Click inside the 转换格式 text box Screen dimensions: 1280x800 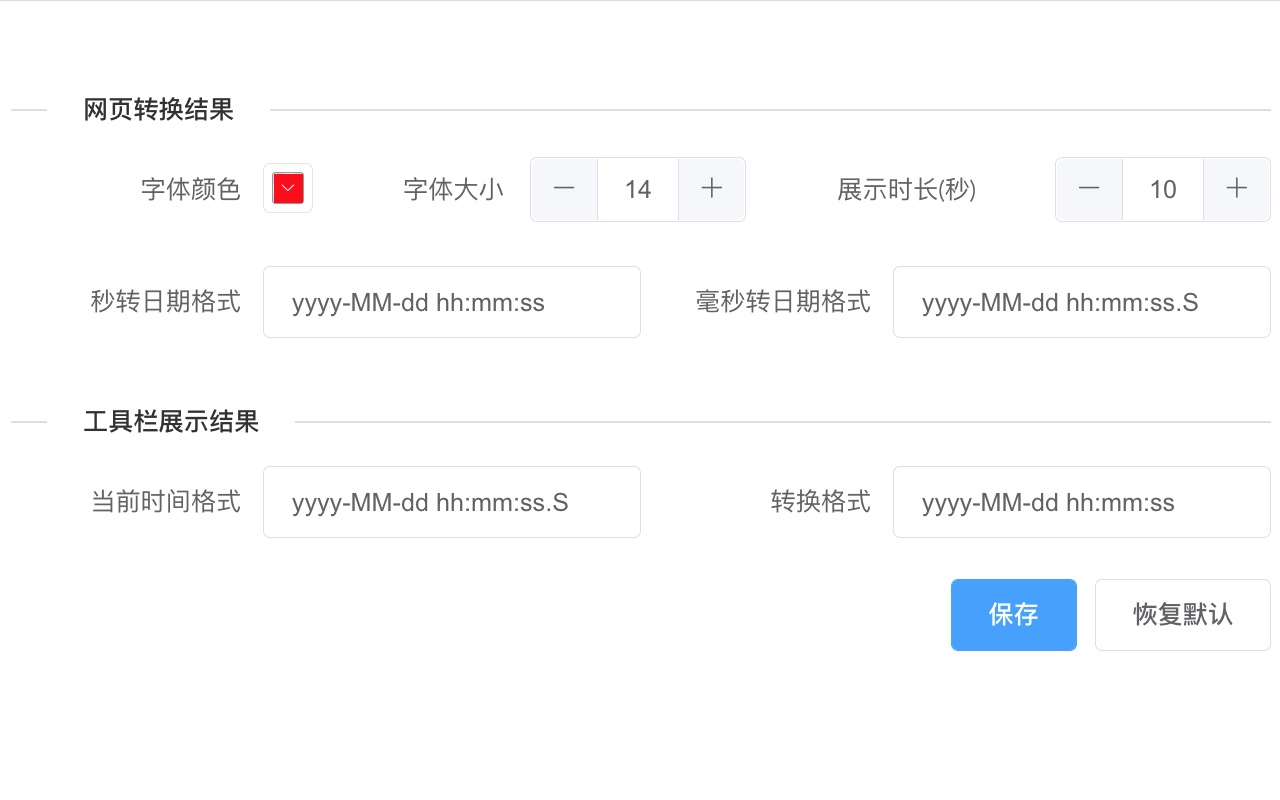(x=1081, y=501)
